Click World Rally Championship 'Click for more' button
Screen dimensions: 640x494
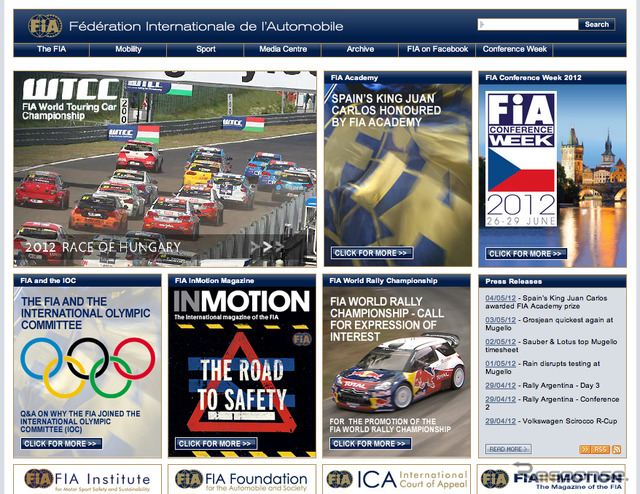click(370, 444)
